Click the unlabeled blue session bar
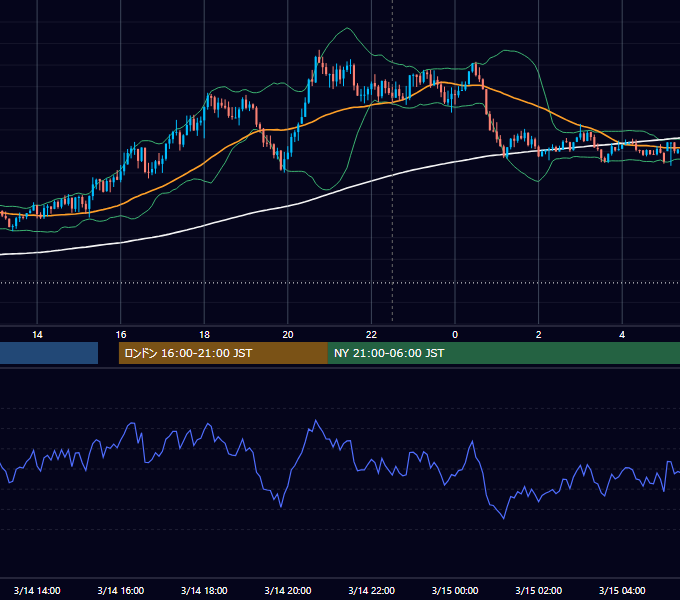The image size is (680, 600). (x=49, y=353)
